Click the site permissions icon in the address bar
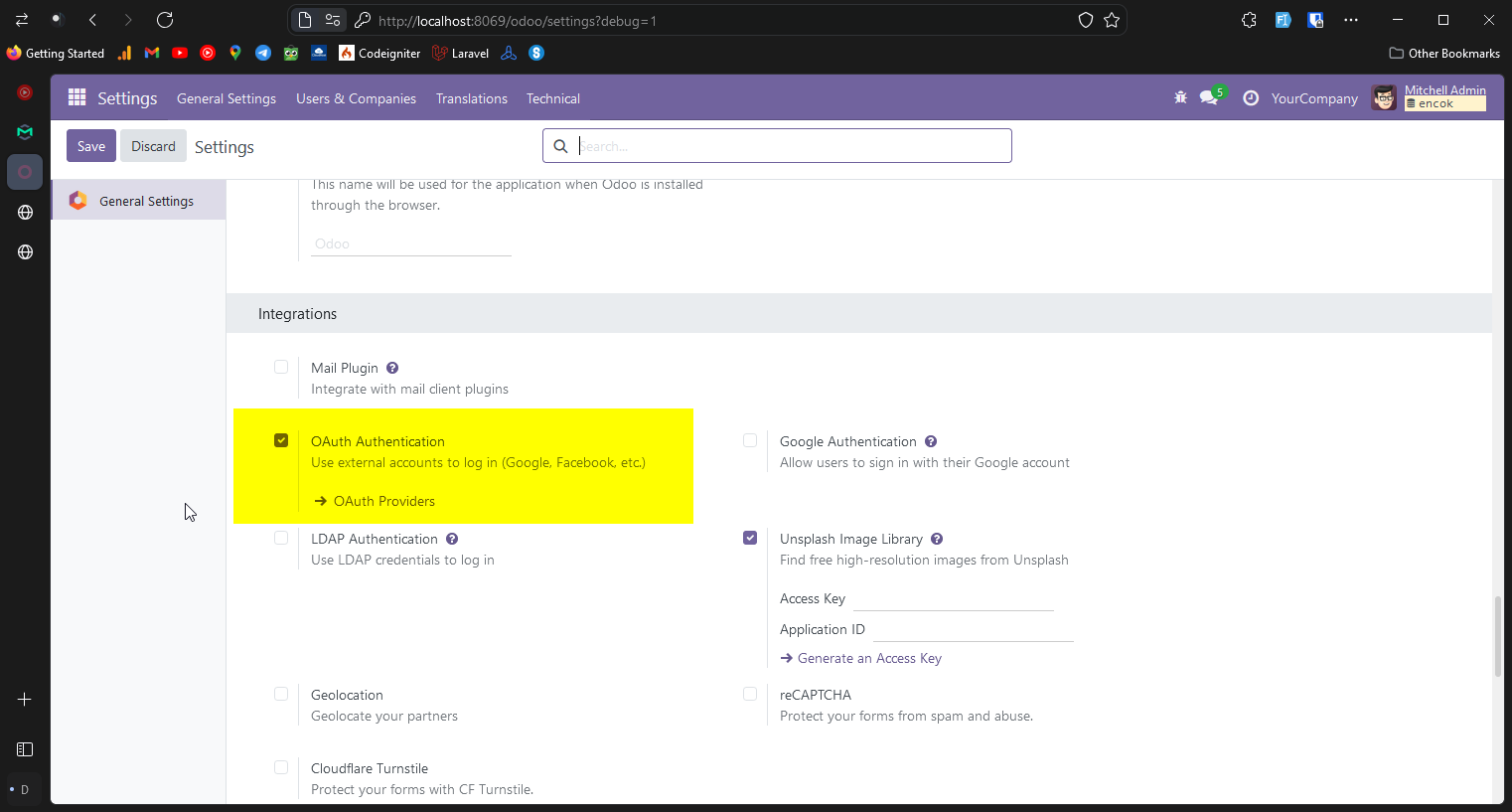Screen dimensions: 1512x812 (x=333, y=20)
